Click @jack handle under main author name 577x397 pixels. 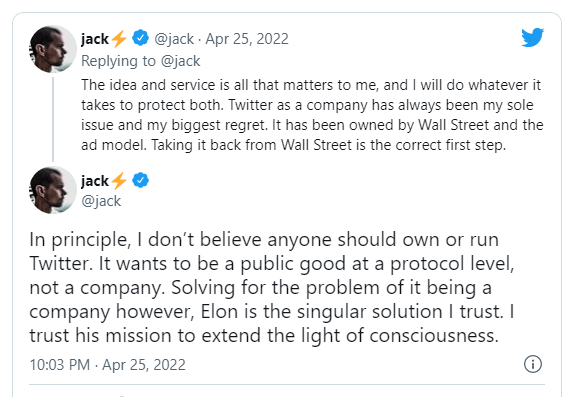click(x=101, y=201)
